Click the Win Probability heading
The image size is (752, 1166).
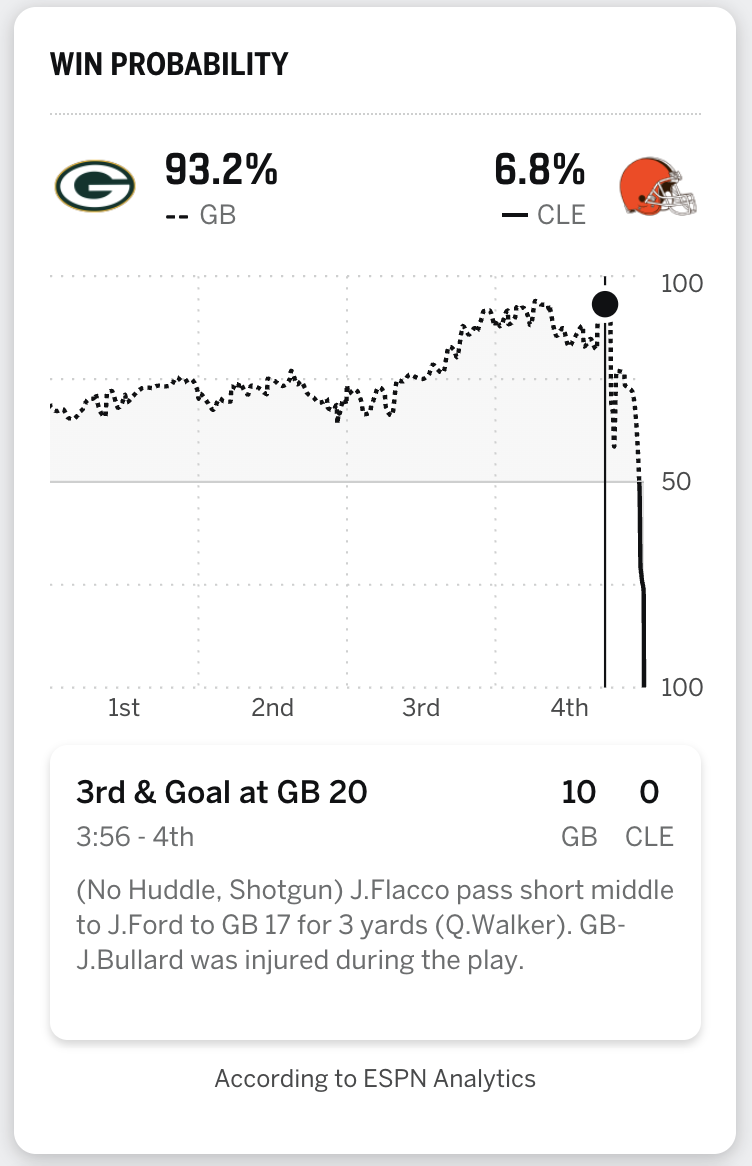[169, 64]
